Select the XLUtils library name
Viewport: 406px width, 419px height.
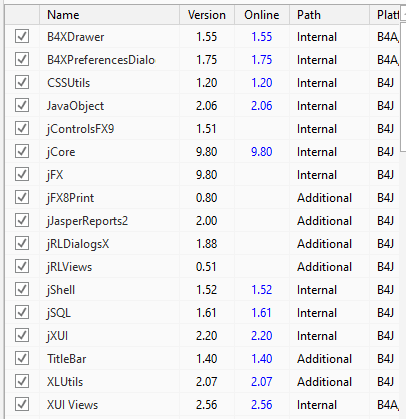click(65, 382)
